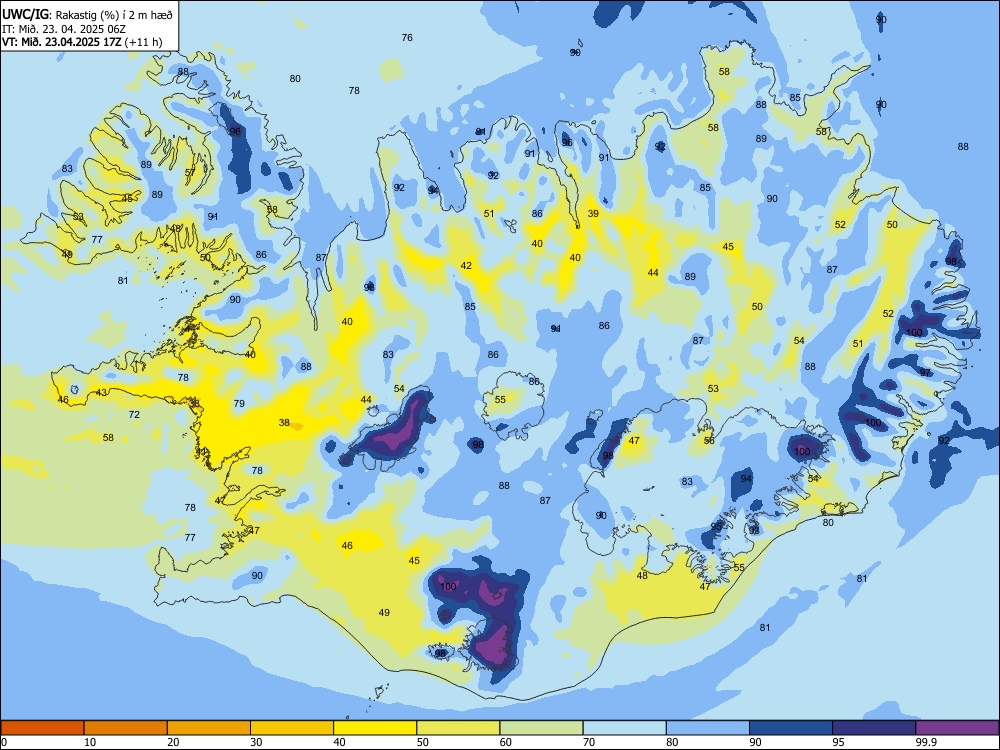1000x750 pixels.
Task: Click the legend label '99.9'
Action: (x=926, y=742)
